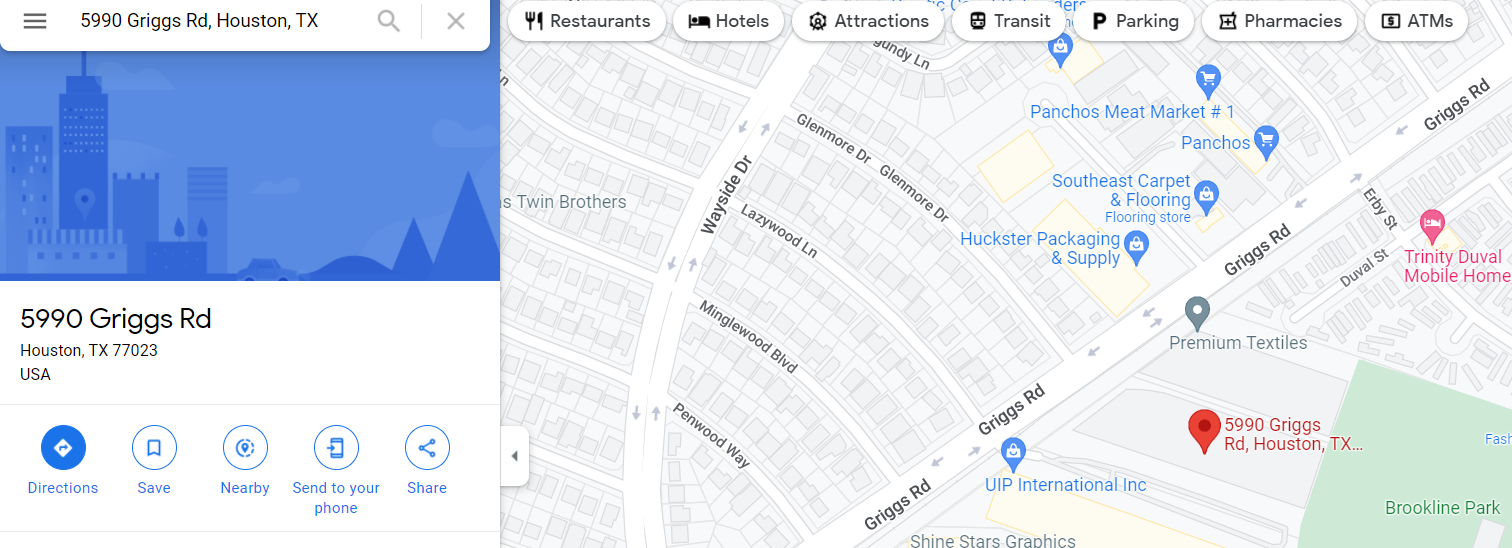
Task: Click Send to your phone icon
Action: click(336, 447)
